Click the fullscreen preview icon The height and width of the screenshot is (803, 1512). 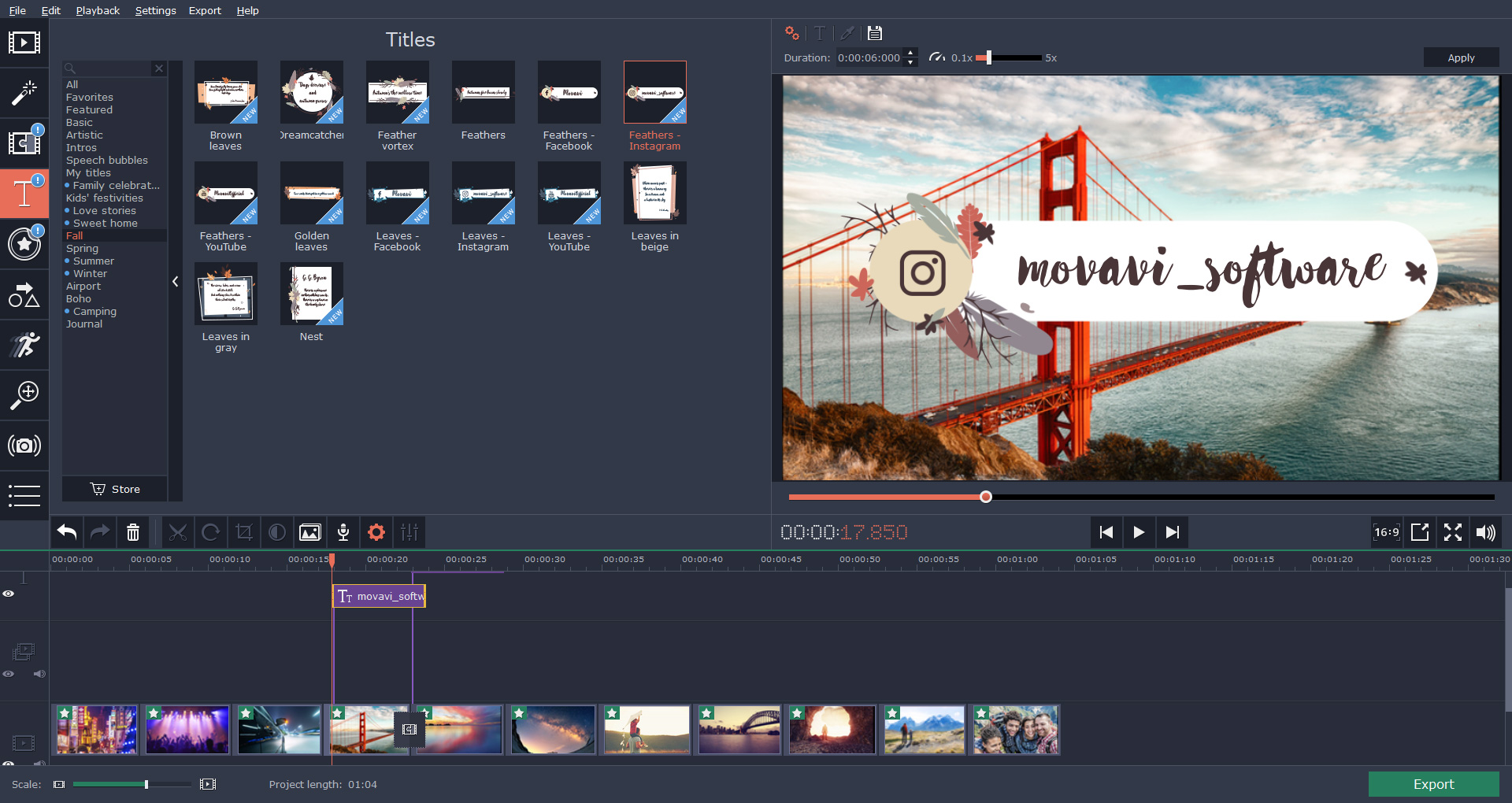(1453, 532)
